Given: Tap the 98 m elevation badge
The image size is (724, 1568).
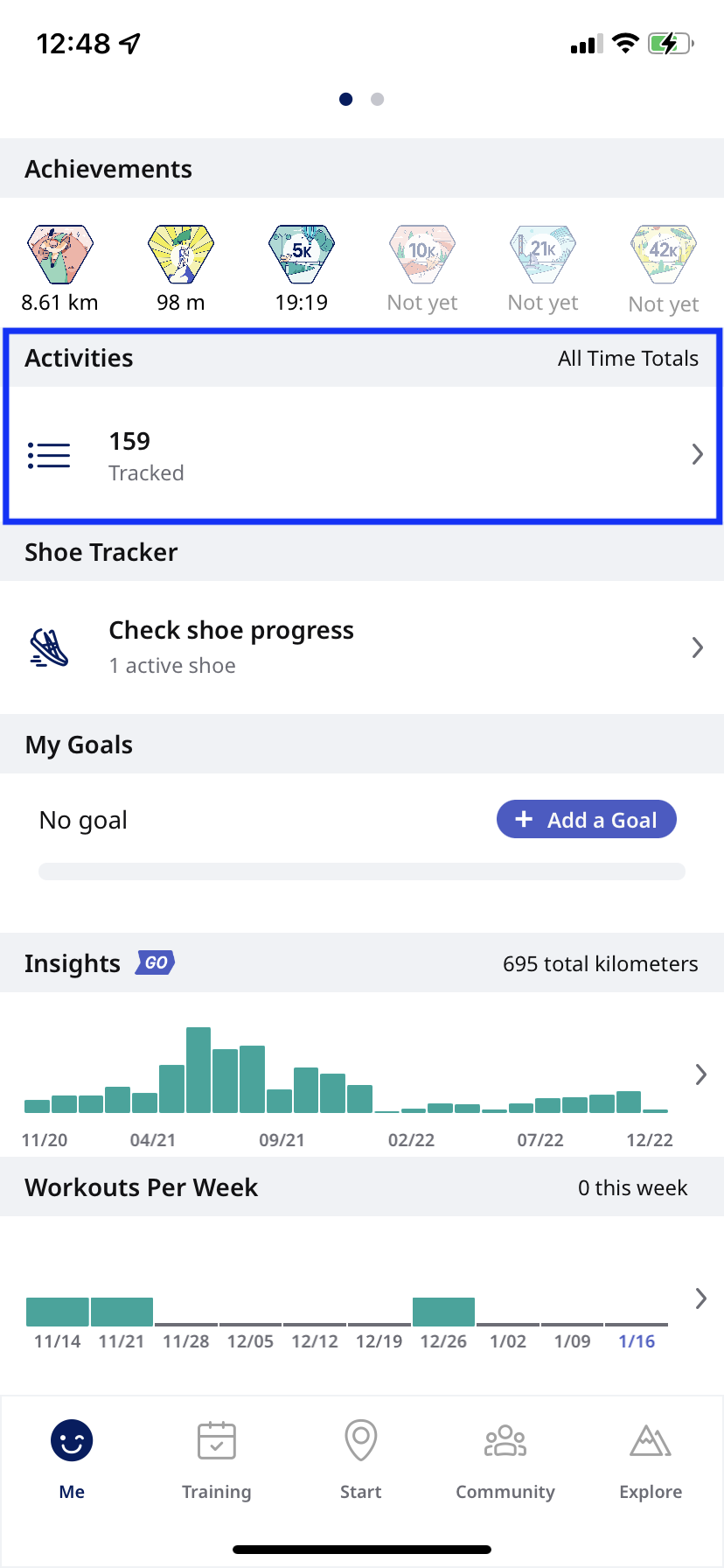Looking at the screenshot, I should coord(181,255).
